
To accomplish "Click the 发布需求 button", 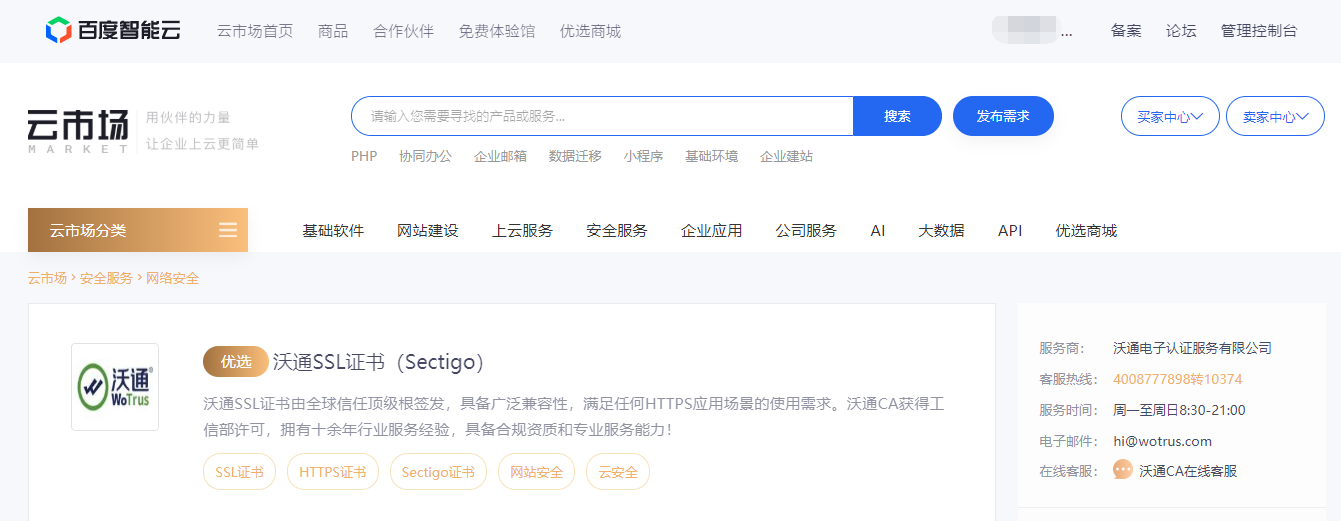I will pyautogui.click(x=1003, y=116).
